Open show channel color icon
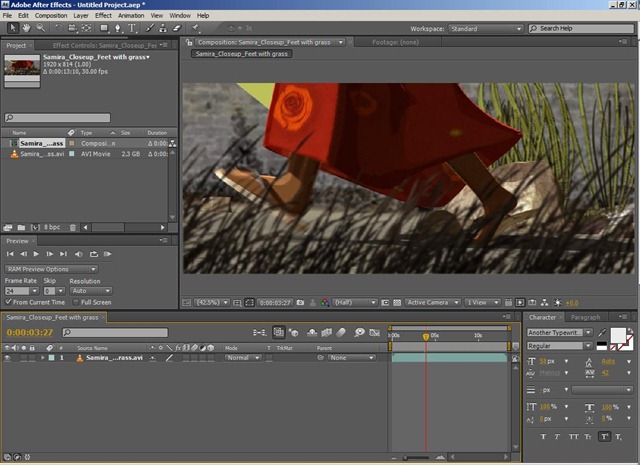The image size is (640, 465). (x=325, y=303)
